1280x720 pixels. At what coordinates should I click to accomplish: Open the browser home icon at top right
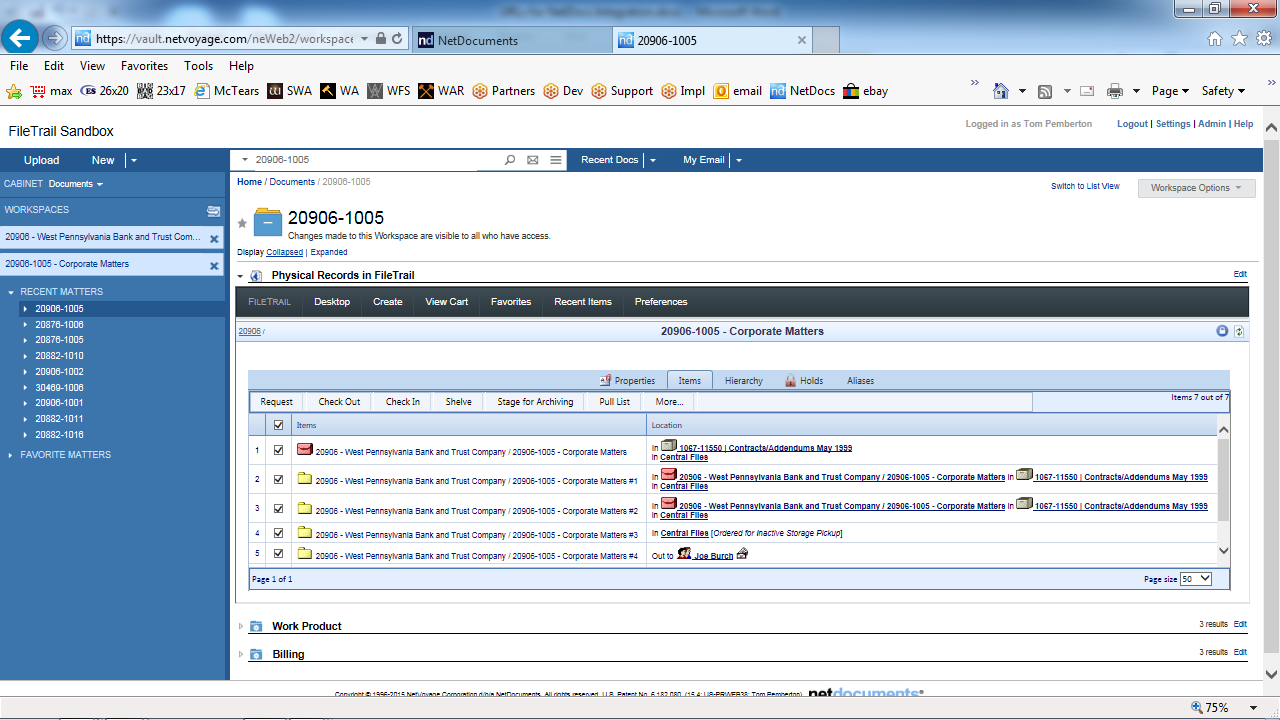(x=1215, y=39)
